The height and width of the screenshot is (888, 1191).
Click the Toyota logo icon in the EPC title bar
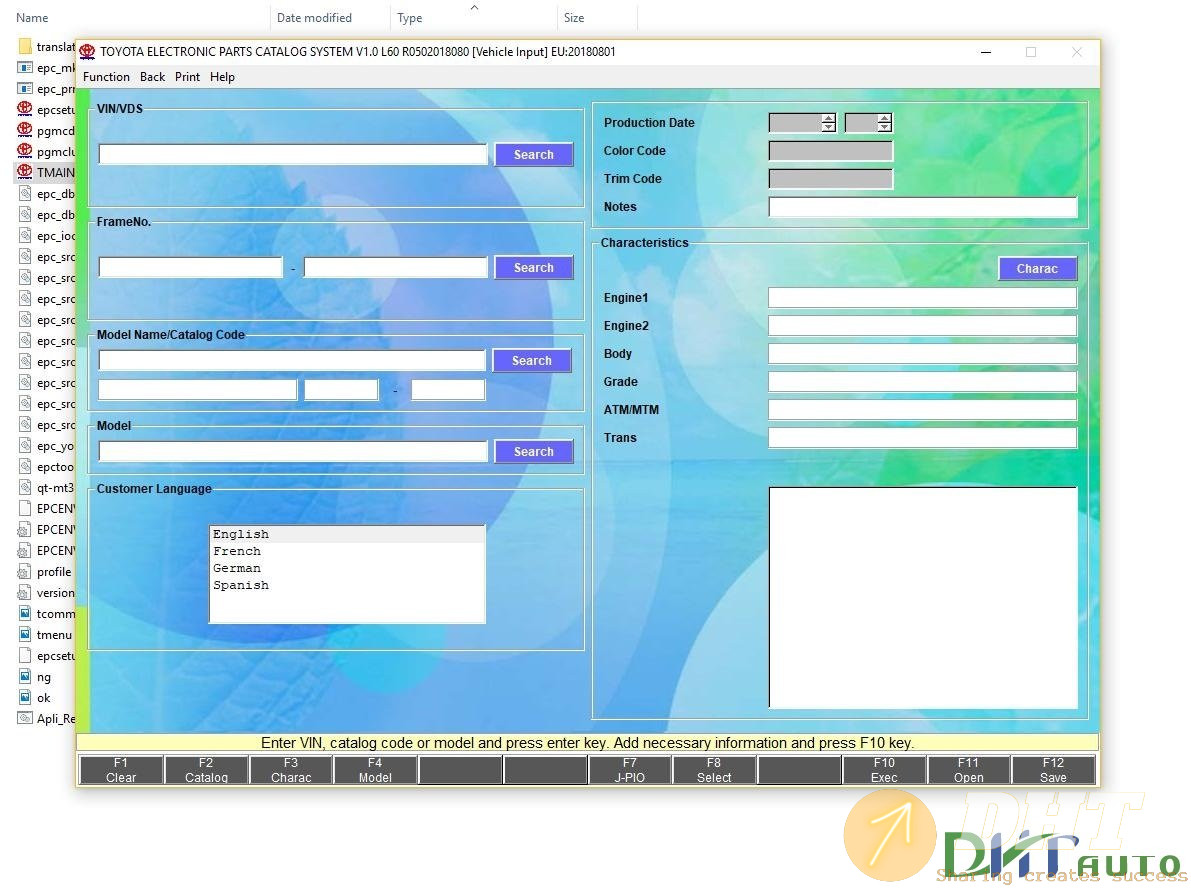tap(87, 52)
